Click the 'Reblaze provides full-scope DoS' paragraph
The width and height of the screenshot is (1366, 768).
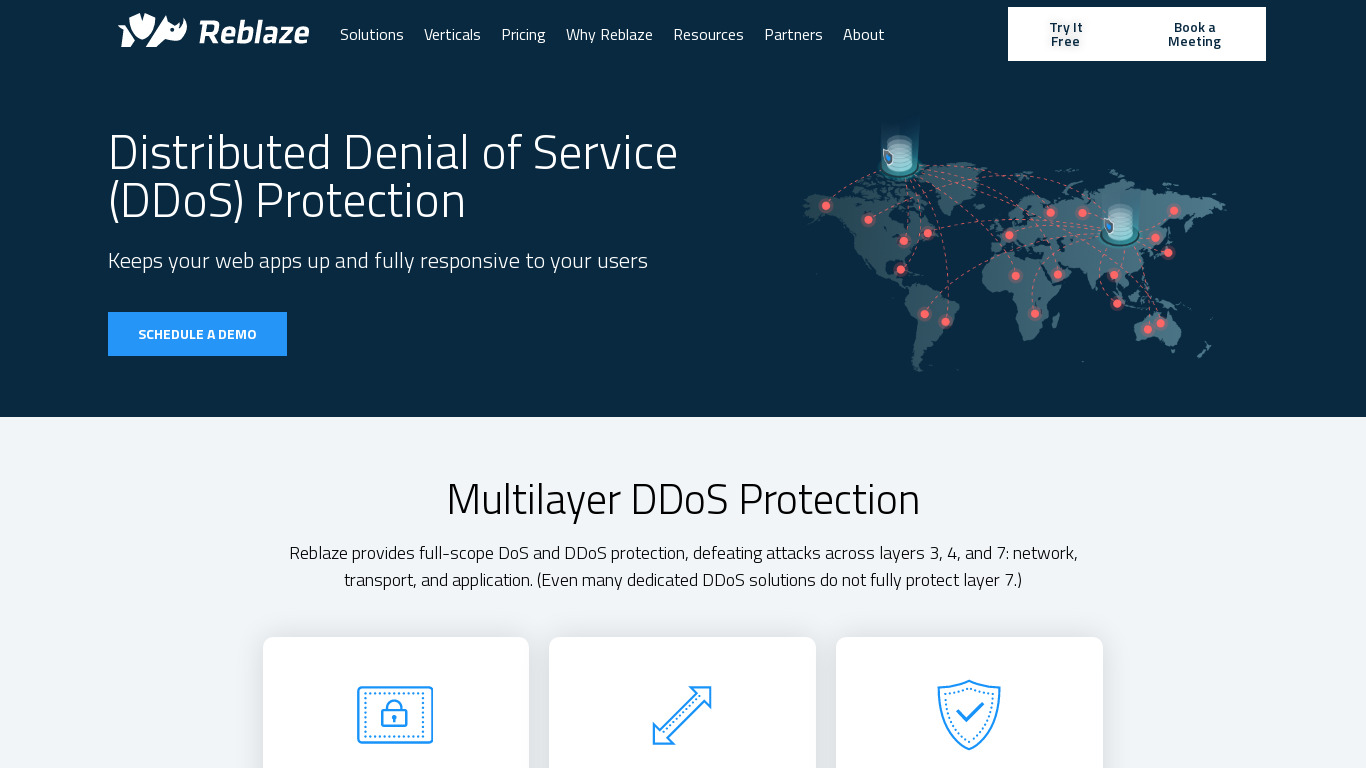pyautogui.click(x=683, y=566)
